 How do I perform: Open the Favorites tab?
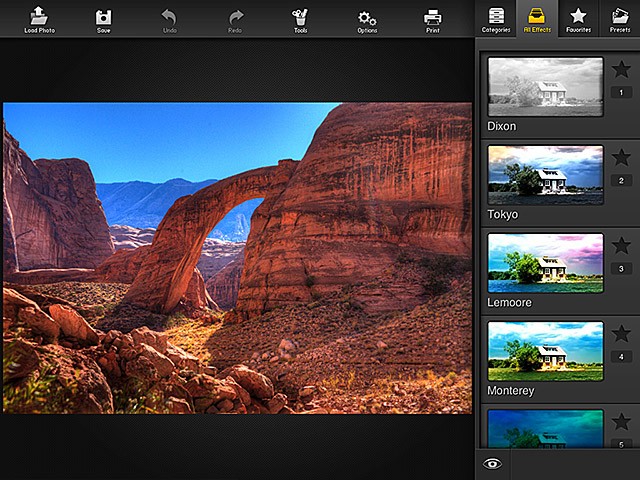coord(578,18)
